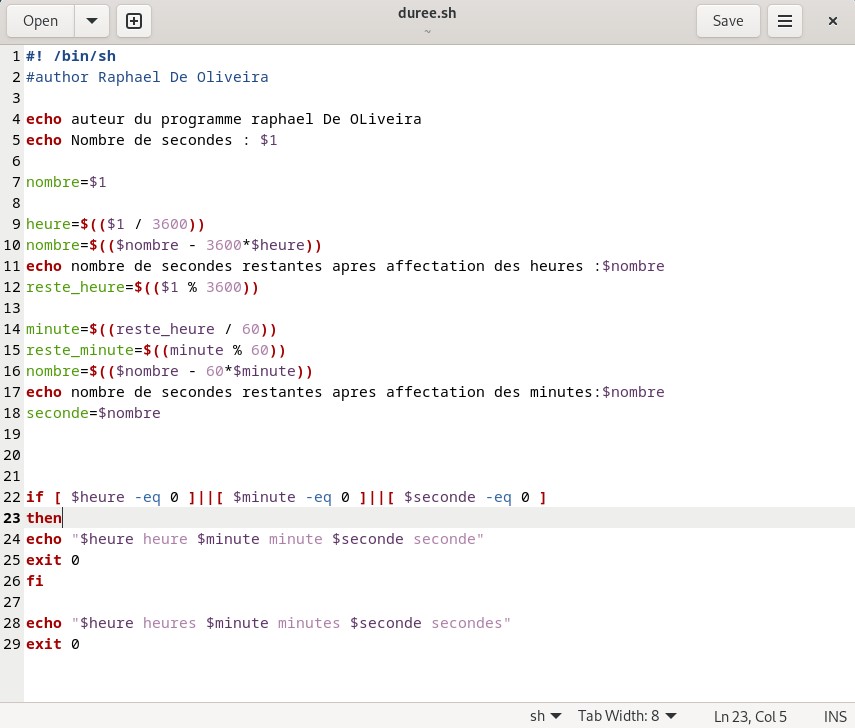
Task: Save the duree.sh file
Action: point(727,20)
